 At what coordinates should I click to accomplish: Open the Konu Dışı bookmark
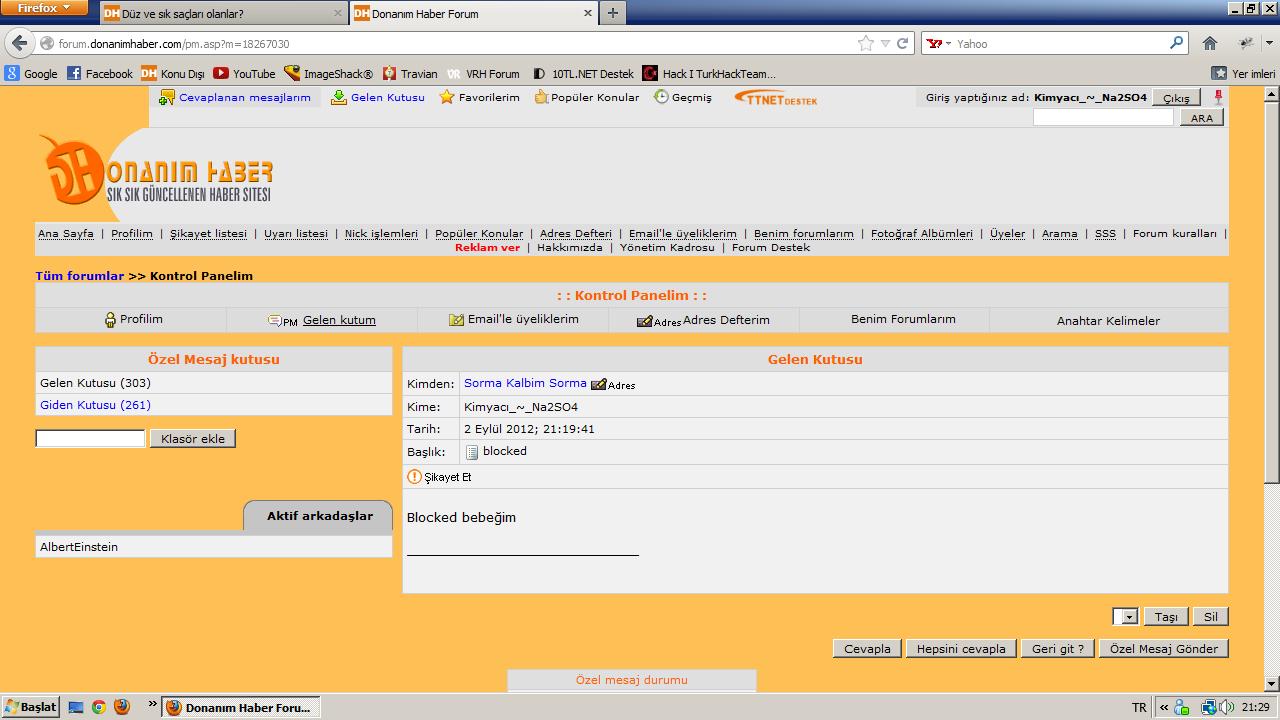172,73
